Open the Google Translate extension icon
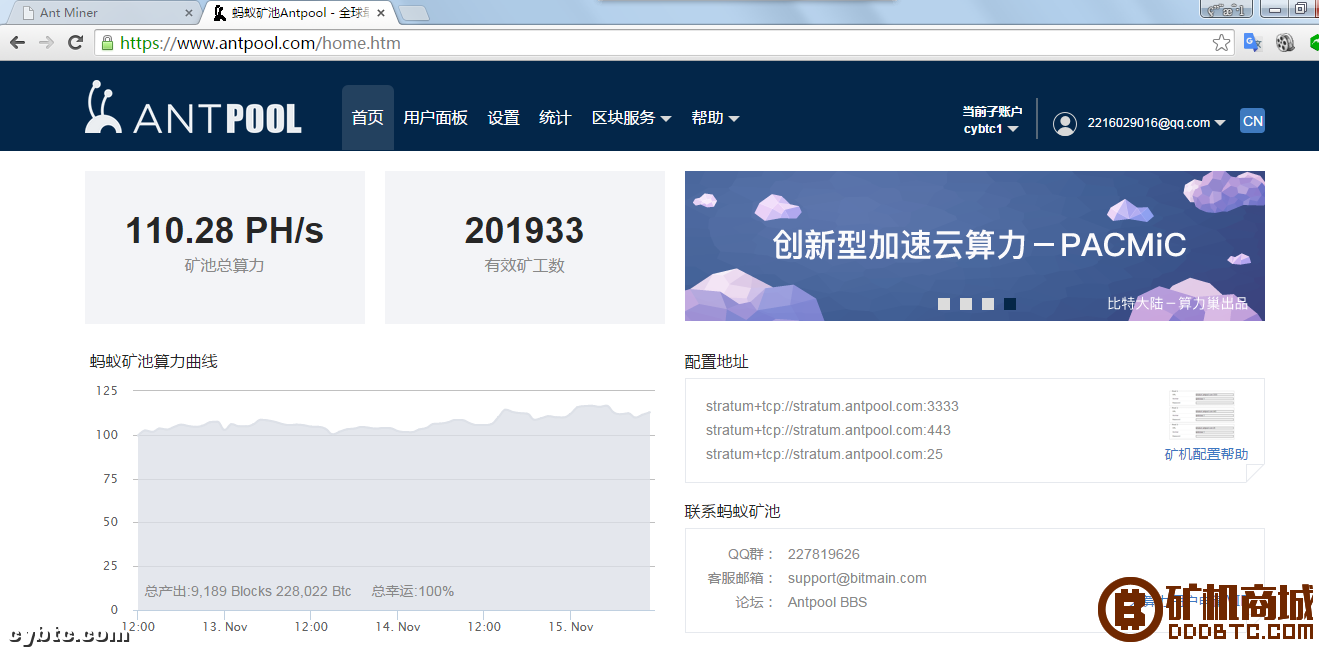The height and width of the screenshot is (650, 1319). tap(1253, 43)
